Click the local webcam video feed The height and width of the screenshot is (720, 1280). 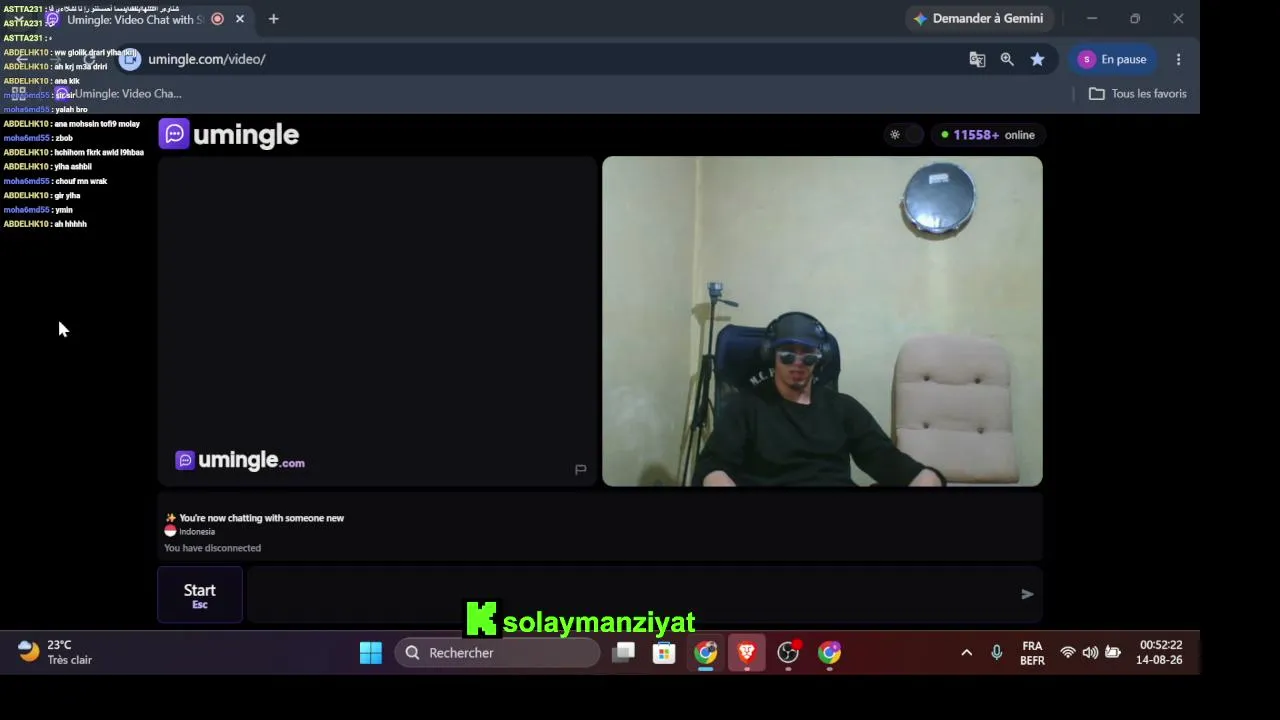822,321
